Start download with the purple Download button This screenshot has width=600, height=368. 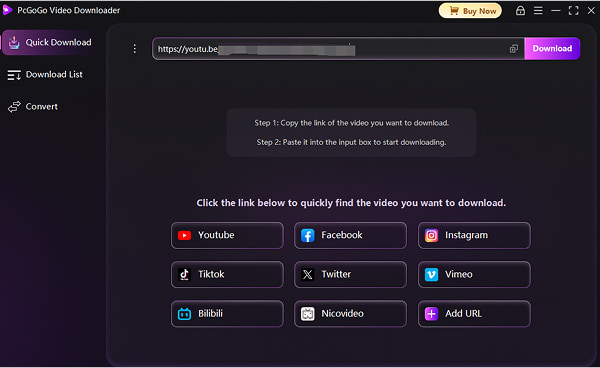[552, 49]
